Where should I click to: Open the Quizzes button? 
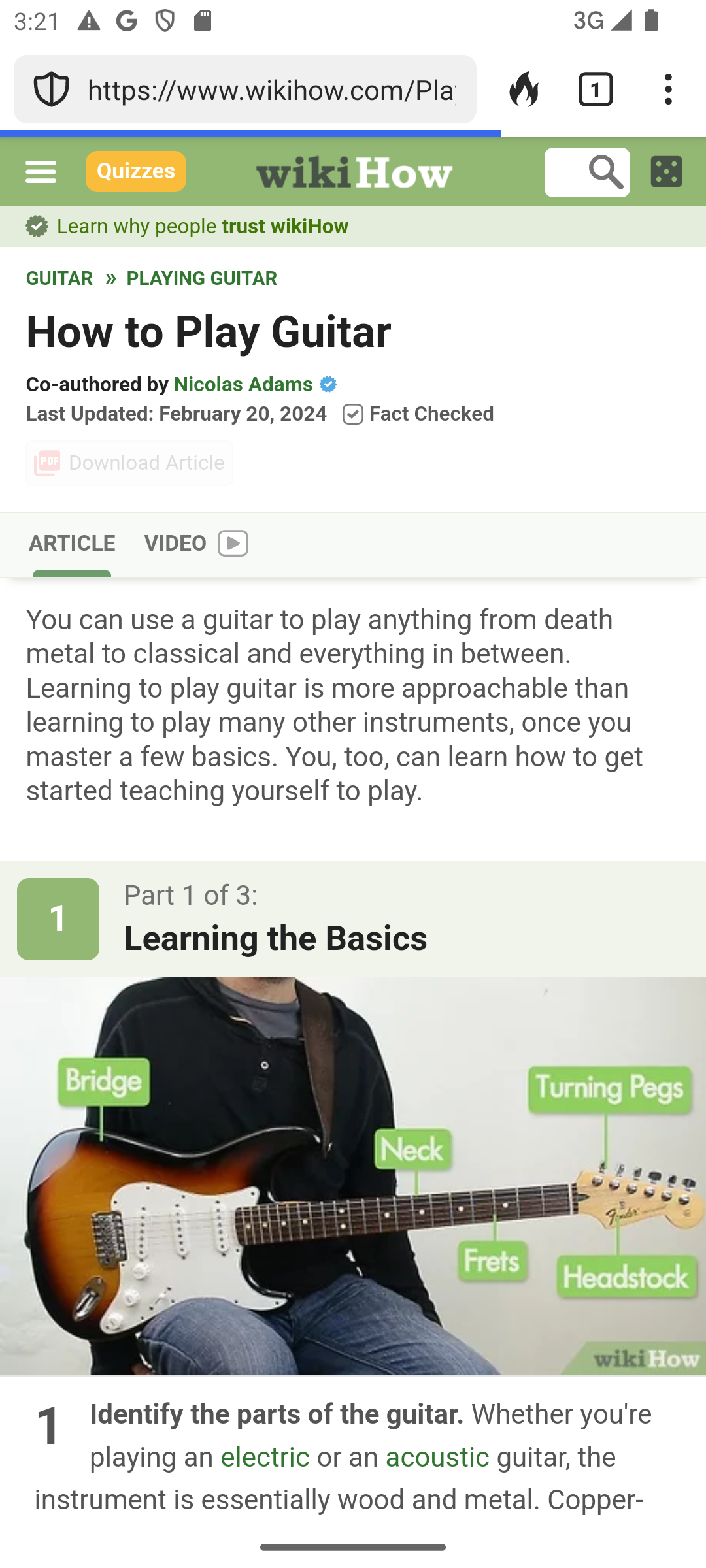136,171
